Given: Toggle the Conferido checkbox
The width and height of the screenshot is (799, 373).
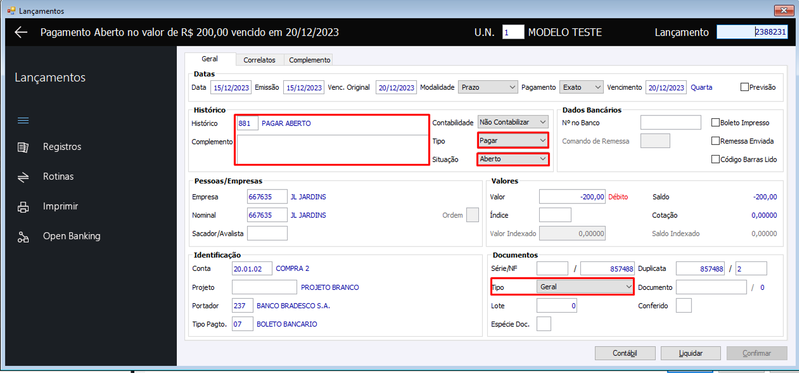Looking at the screenshot, I should 684,305.
